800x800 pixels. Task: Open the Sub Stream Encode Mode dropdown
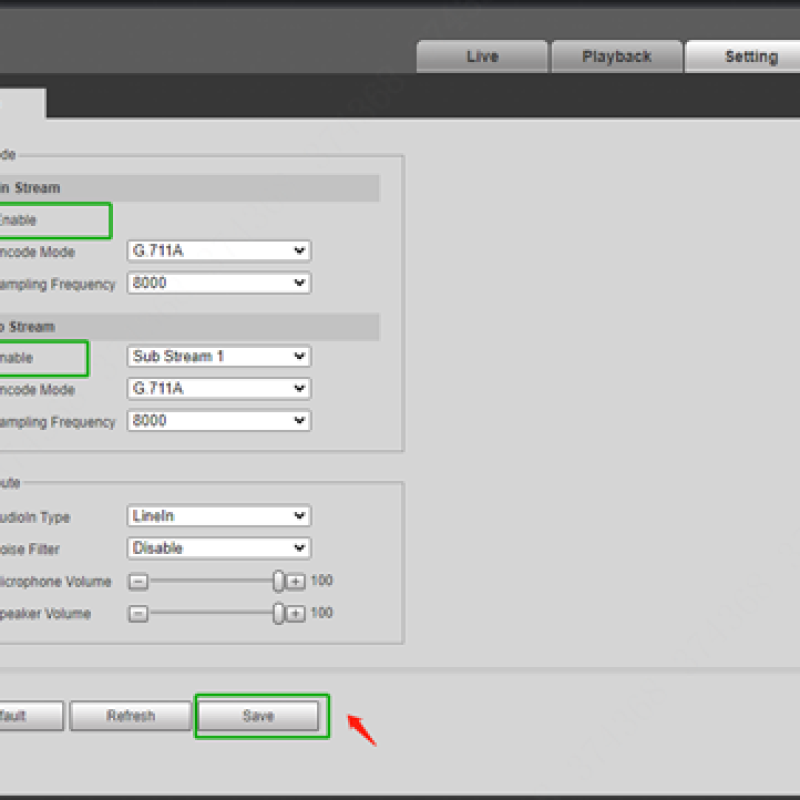click(219, 388)
